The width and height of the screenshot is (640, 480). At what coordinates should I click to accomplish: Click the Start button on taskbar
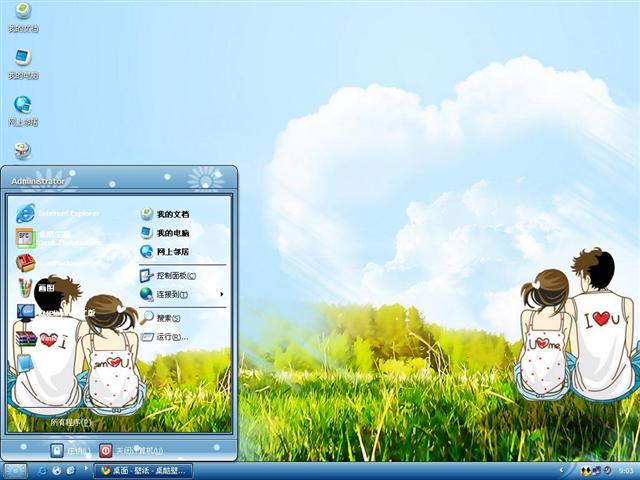[15, 471]
